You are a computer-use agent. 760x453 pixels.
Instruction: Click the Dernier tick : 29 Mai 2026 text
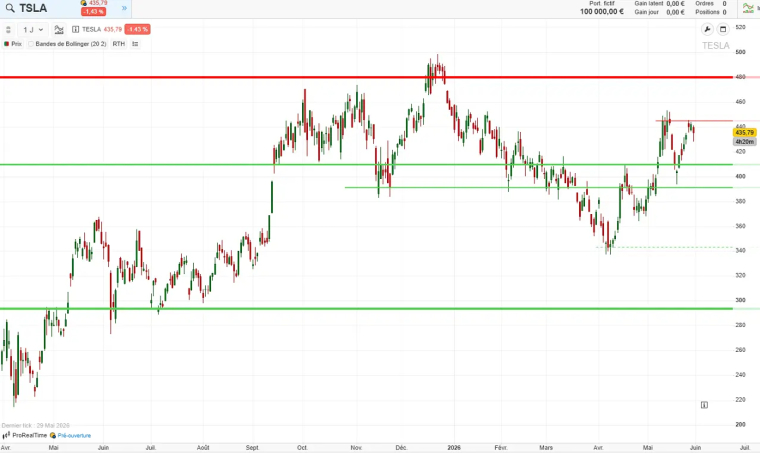(x=35, y=426)
